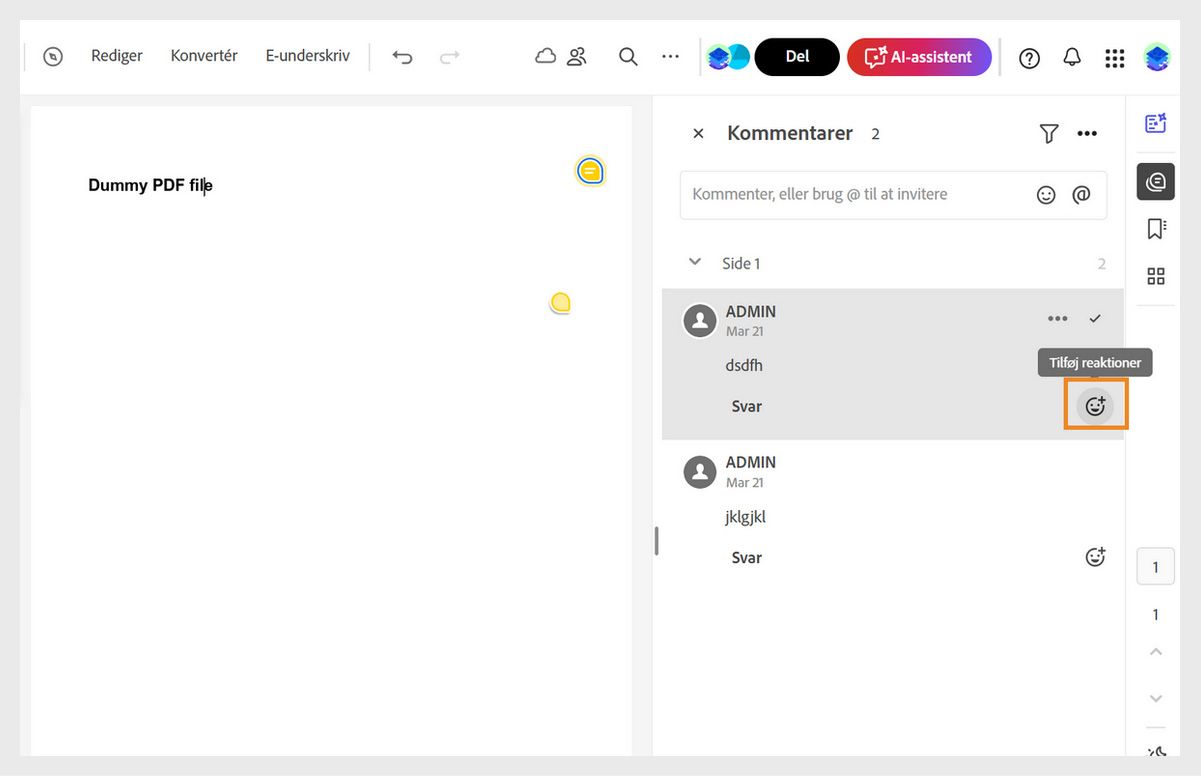Image resolution: width=1201 pixels, height=776 pixels.
Task: Insert an emoji in the comment field
Action: (x=1046, y=194)
